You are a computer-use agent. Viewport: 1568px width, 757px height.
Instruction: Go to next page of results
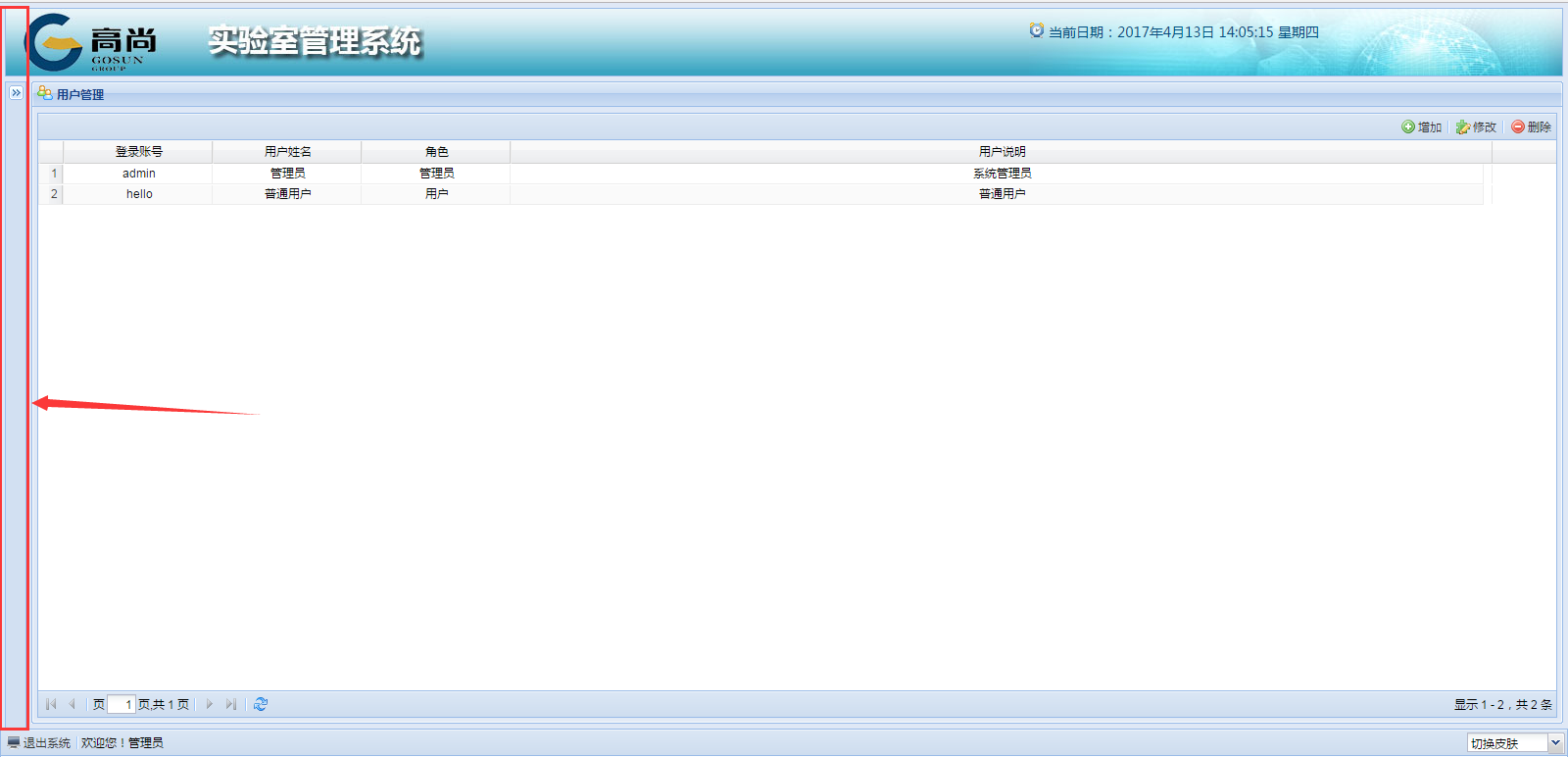(x=210, y=704)
